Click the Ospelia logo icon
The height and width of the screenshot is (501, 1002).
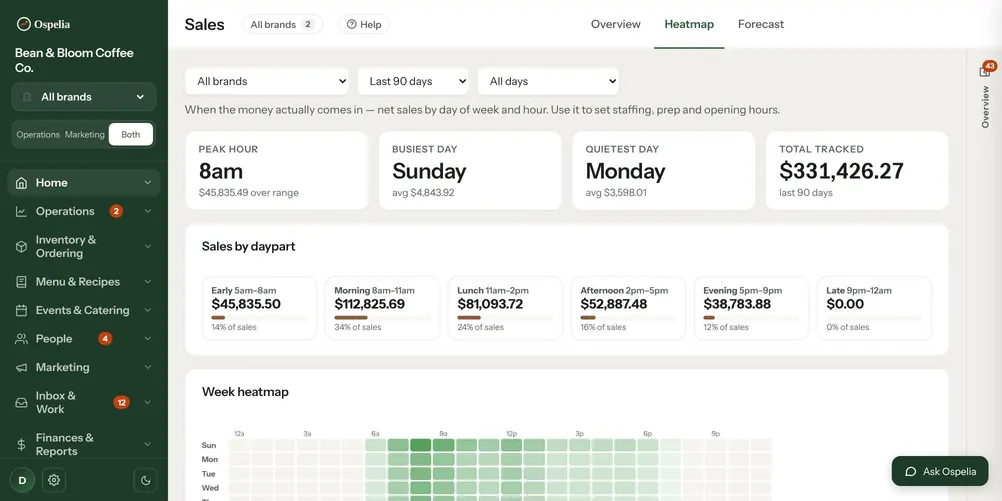click(x=24, y=24)
